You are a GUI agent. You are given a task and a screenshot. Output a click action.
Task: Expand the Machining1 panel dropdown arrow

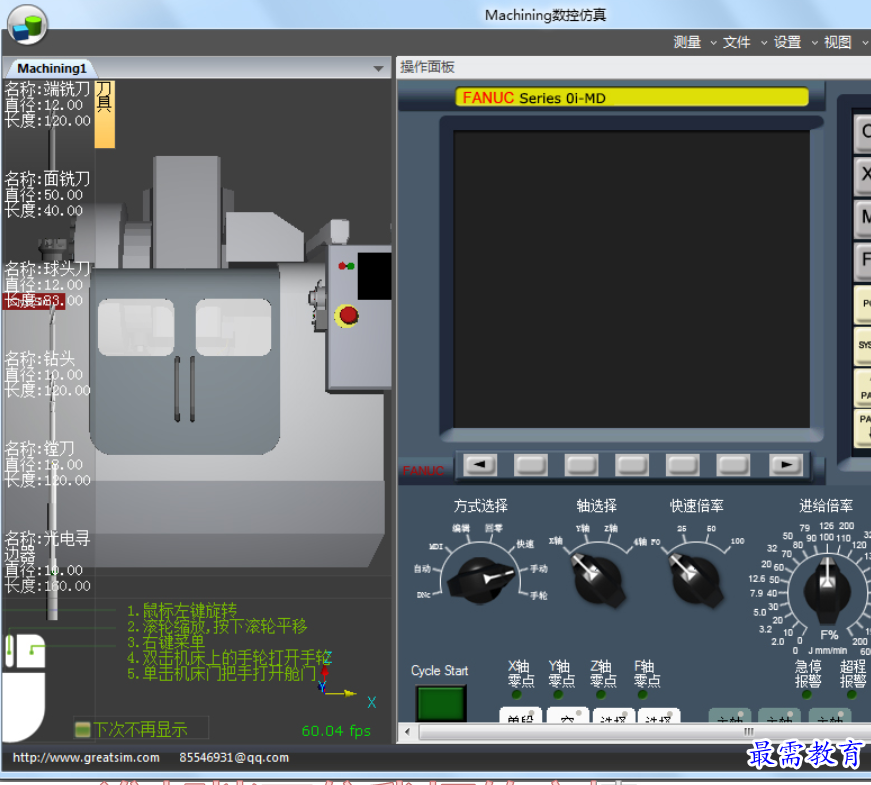point(378,69)
